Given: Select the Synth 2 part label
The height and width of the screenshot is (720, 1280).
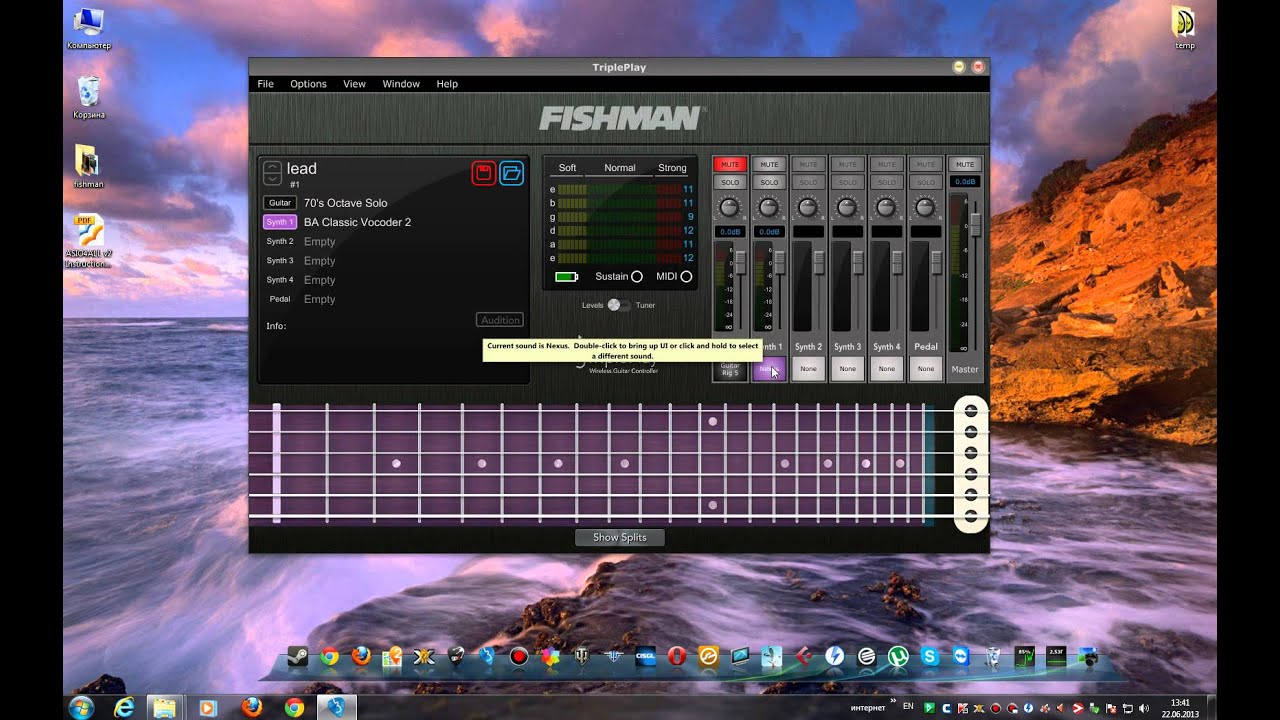Looking at the screenshot, I should 280,241.
